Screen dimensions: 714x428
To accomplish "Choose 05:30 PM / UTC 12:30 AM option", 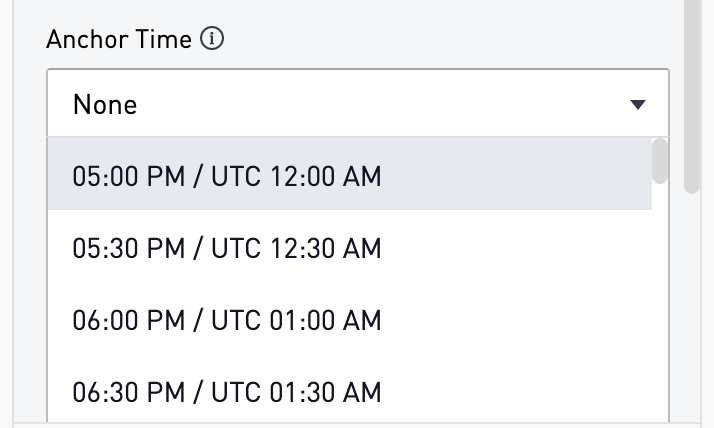I will click(350, 248).
